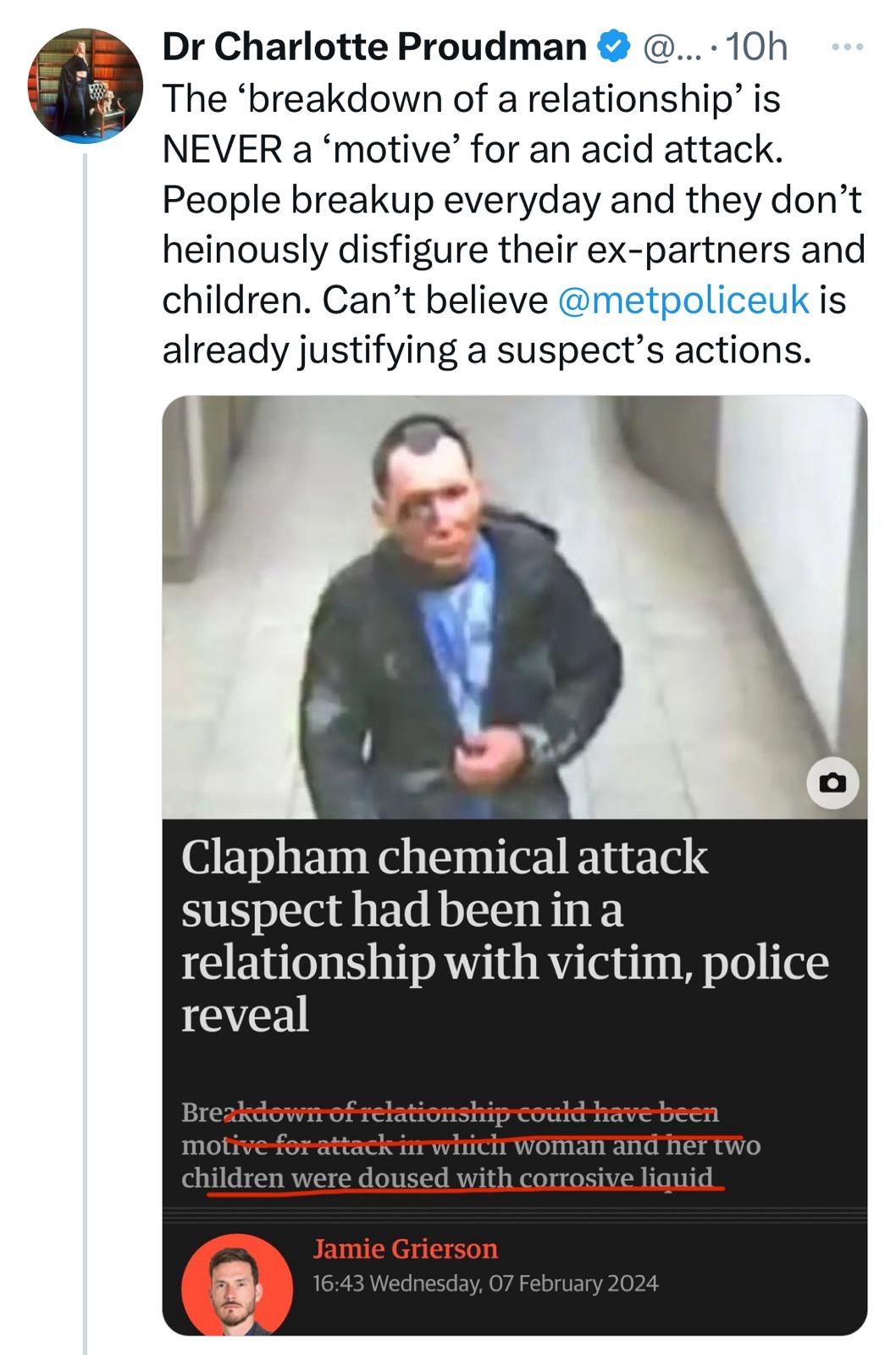Open the CCTV suspect photo

pyautogui.click(x=515, y=607)
